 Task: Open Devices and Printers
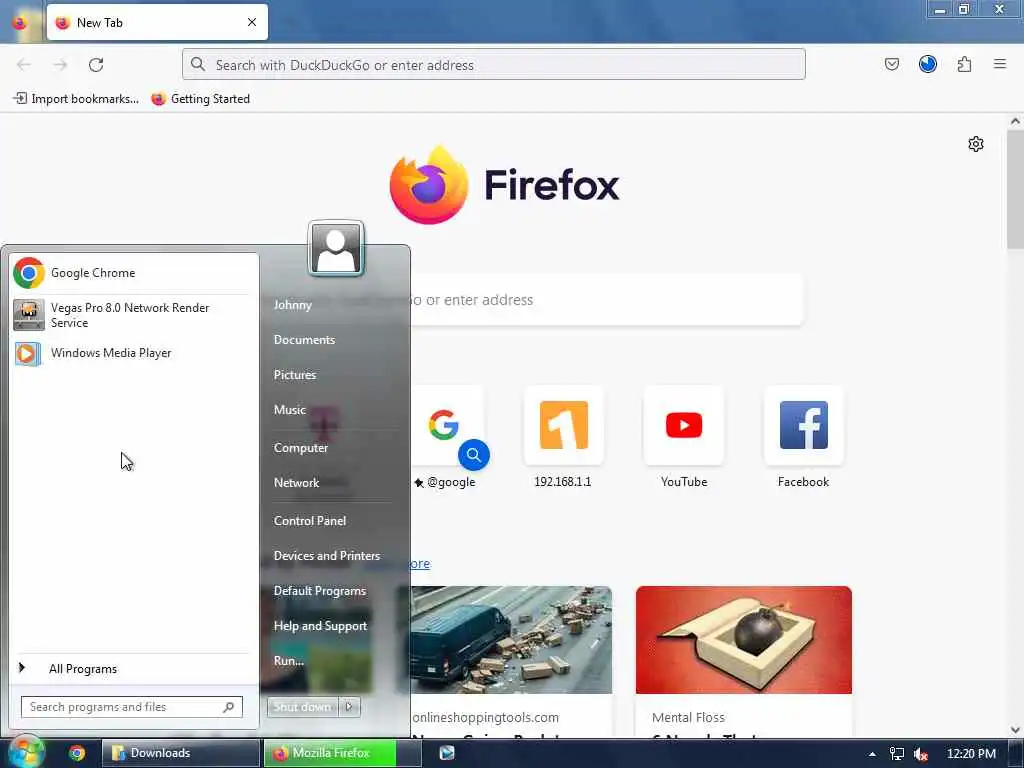[x=327, y=556]
